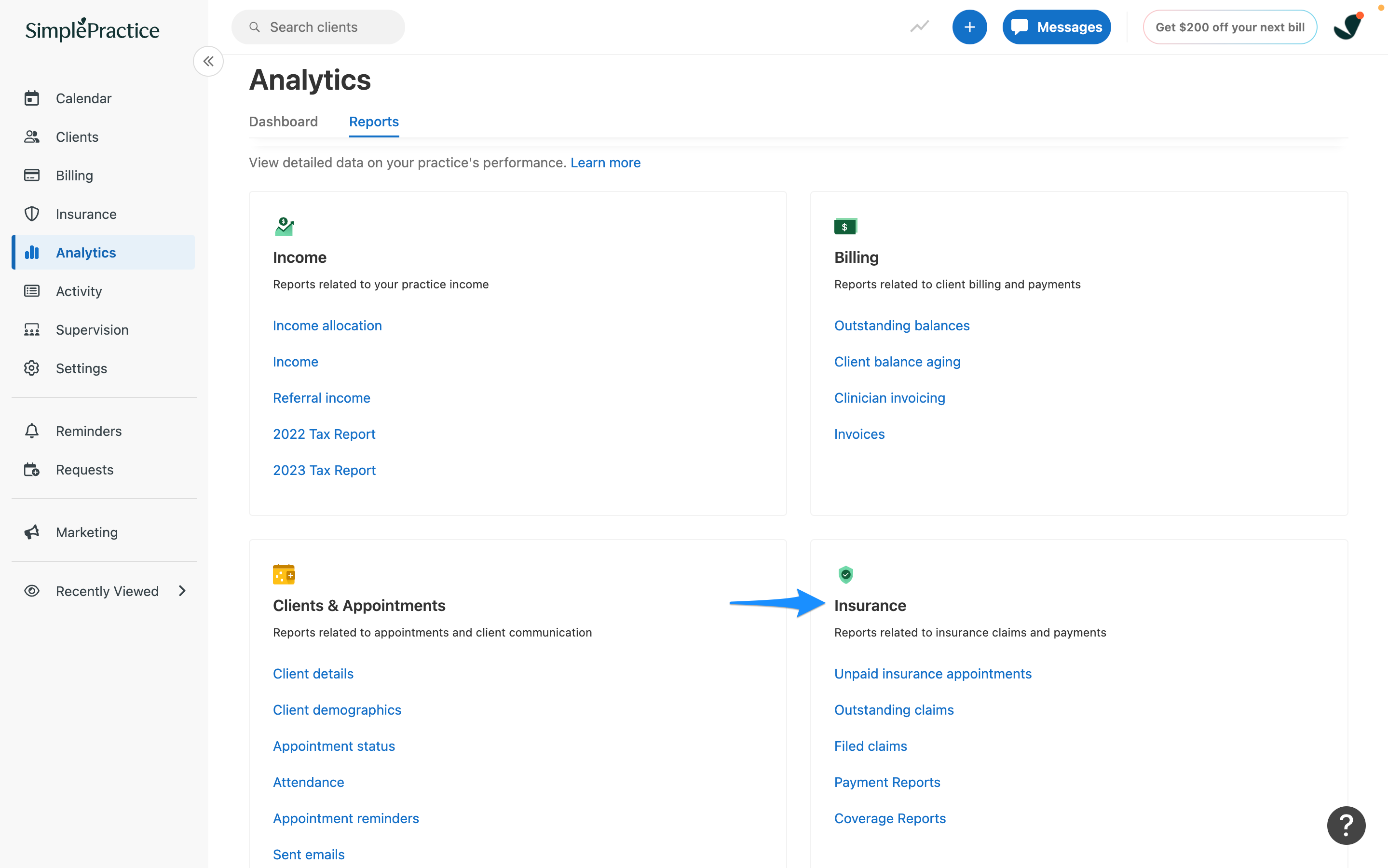Open the 2022 Tax Report
1388x868 pixels.
[324, 434]
